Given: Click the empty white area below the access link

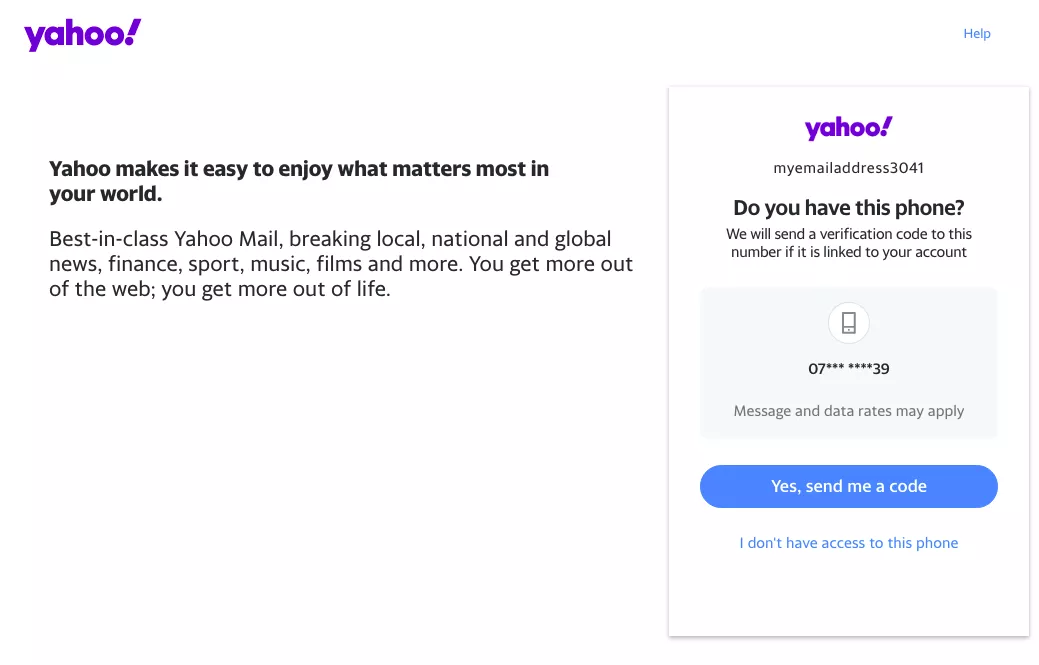Looking at the screenshot, I should (848, 595).
